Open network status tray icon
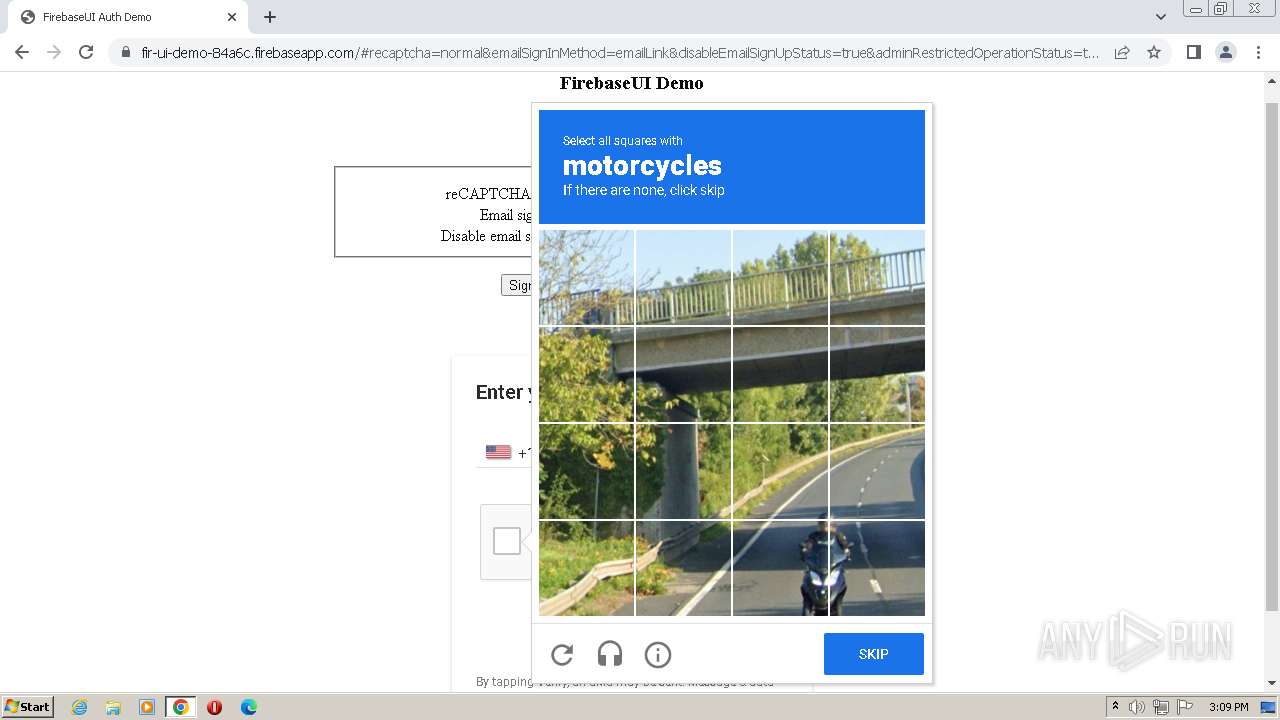1280x720 pixels. tap(1161, 707)
